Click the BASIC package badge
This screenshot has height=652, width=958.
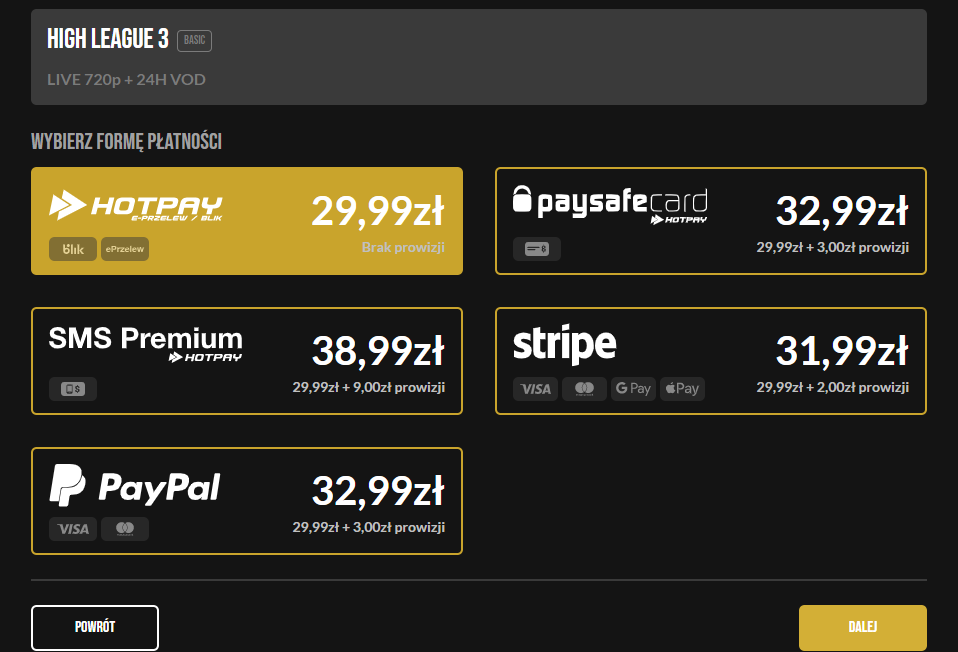[194, 40]
